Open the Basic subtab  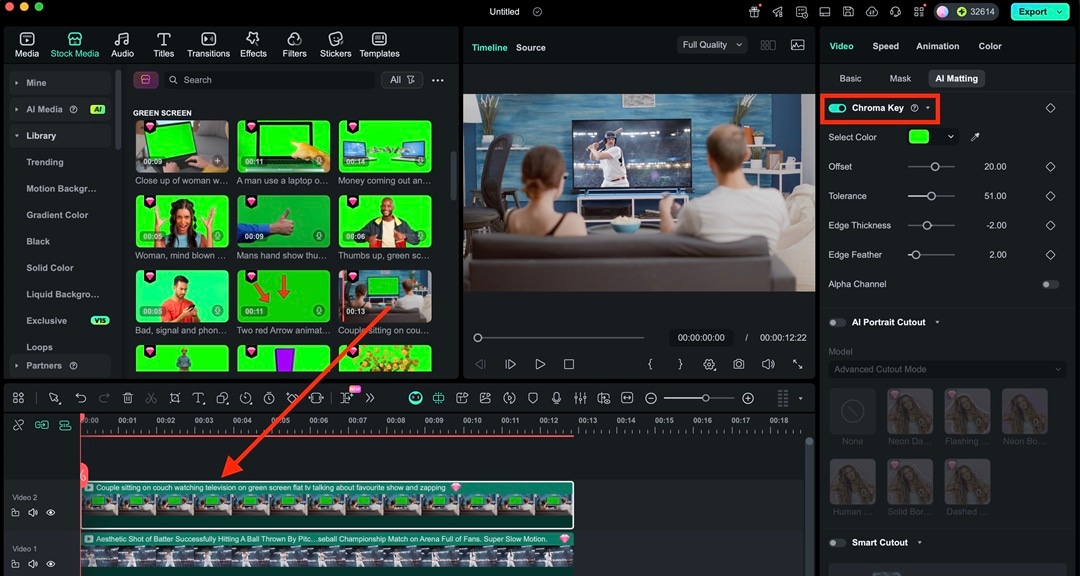click(x=850, y=79)
